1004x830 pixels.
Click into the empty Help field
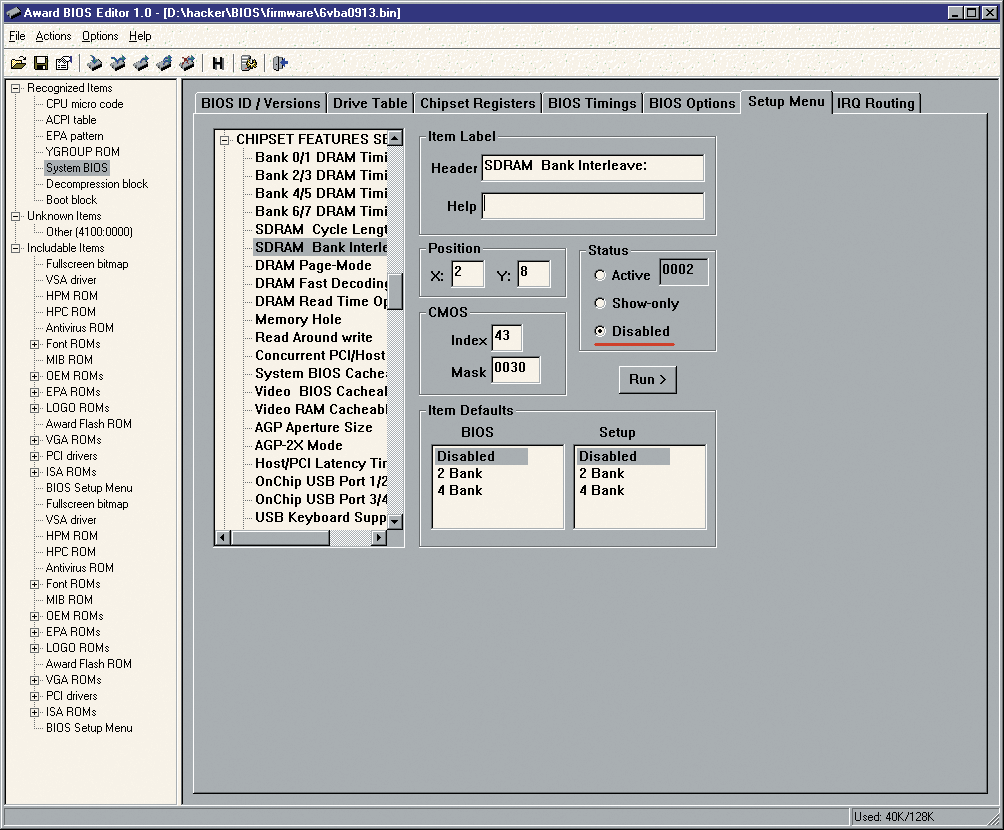[592, 206]
